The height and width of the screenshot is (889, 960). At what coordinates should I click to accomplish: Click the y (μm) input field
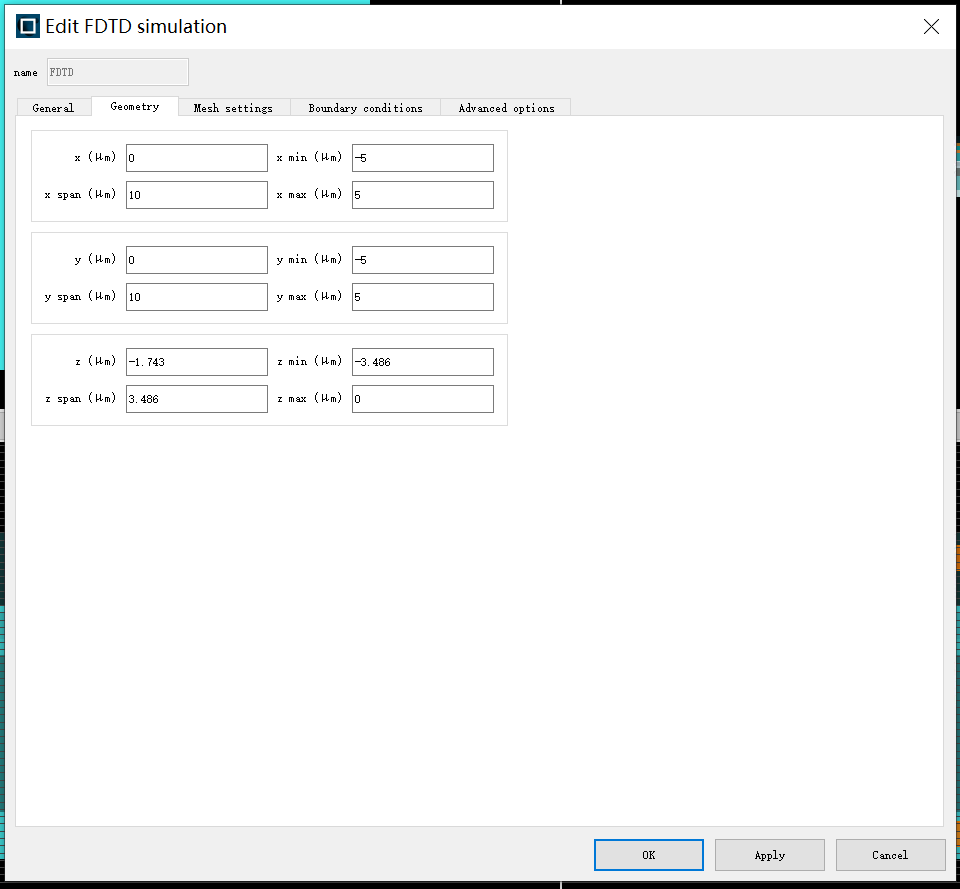coord(197,260)
